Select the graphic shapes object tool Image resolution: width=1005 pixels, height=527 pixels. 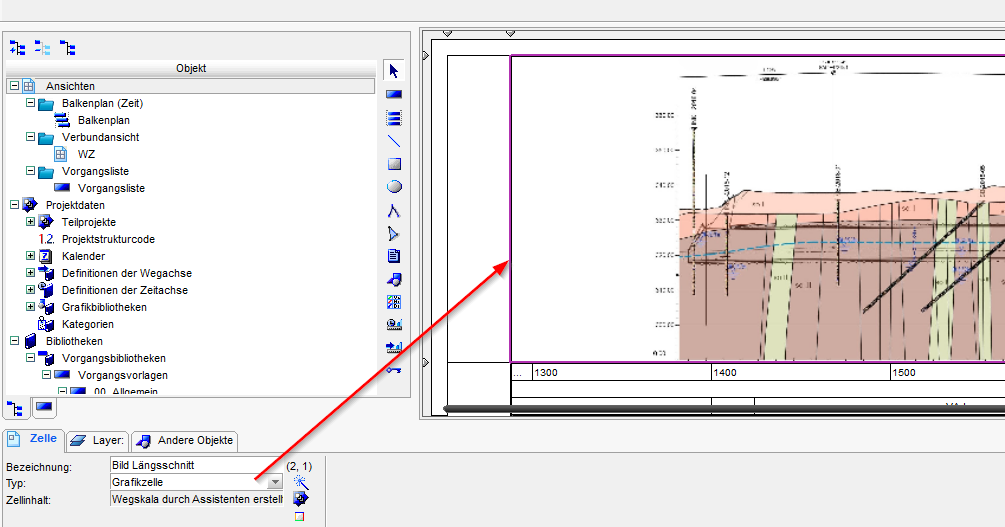(x=394, y=279)
